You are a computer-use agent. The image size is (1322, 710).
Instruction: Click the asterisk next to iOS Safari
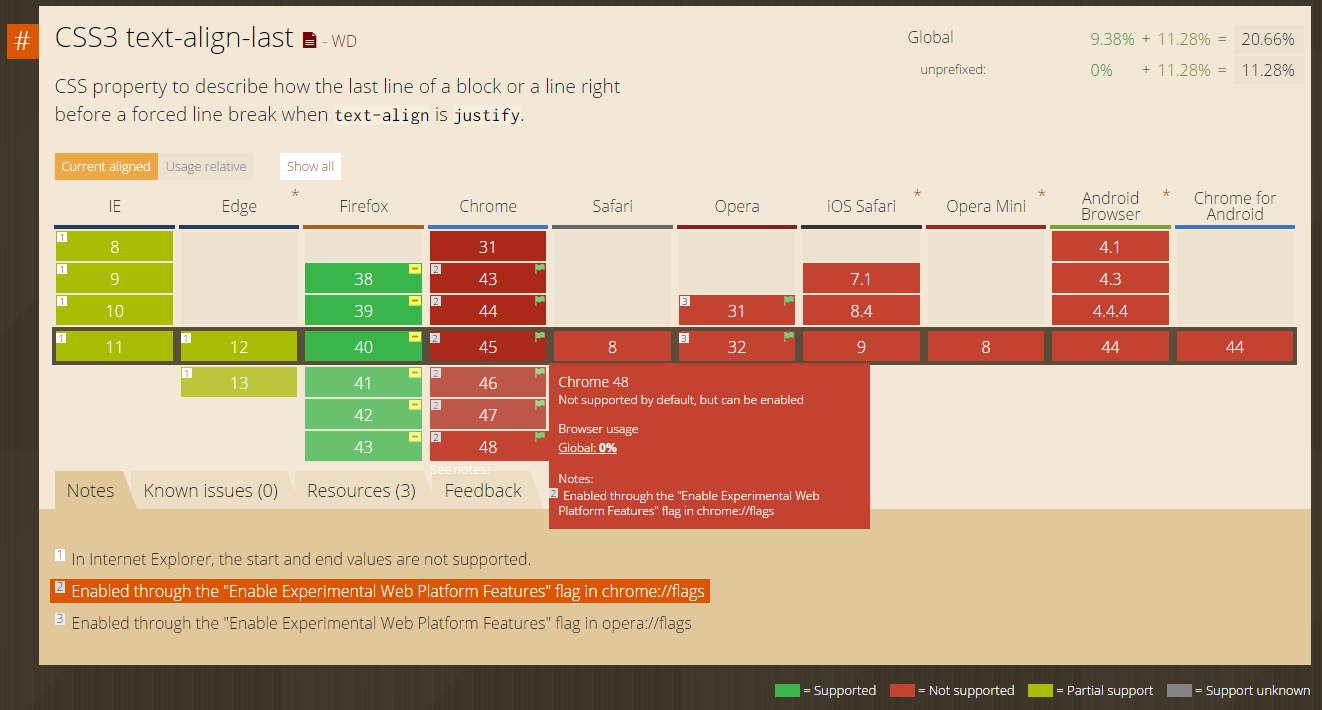(917, 193)
